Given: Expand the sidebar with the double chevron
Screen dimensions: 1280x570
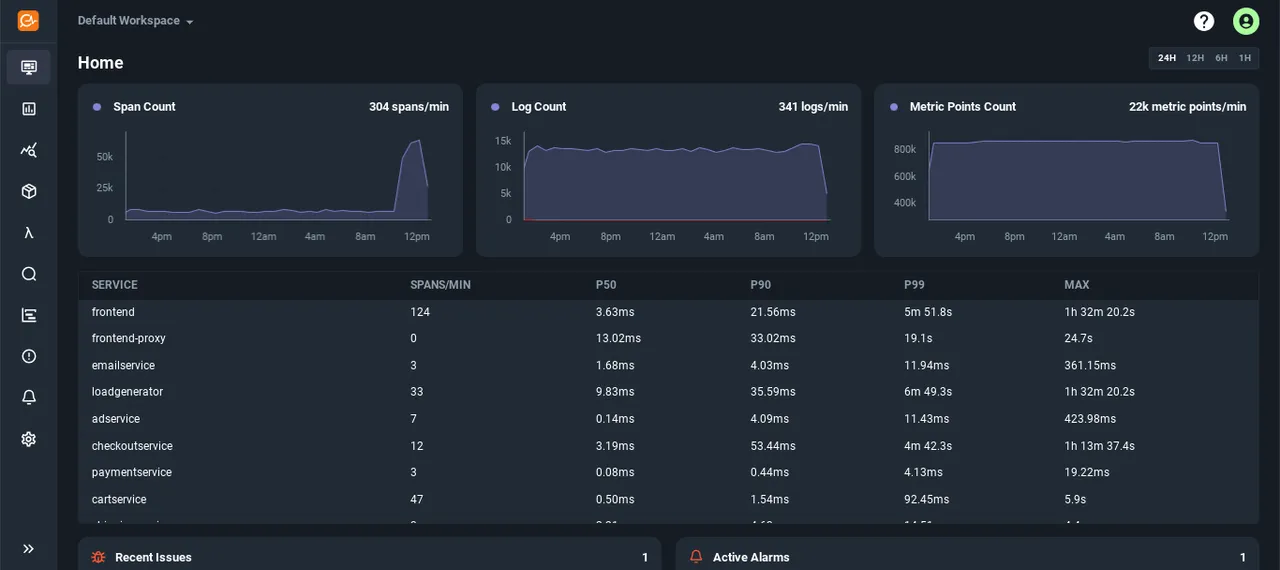Looking at the screenshot, I should click(29, 549).
